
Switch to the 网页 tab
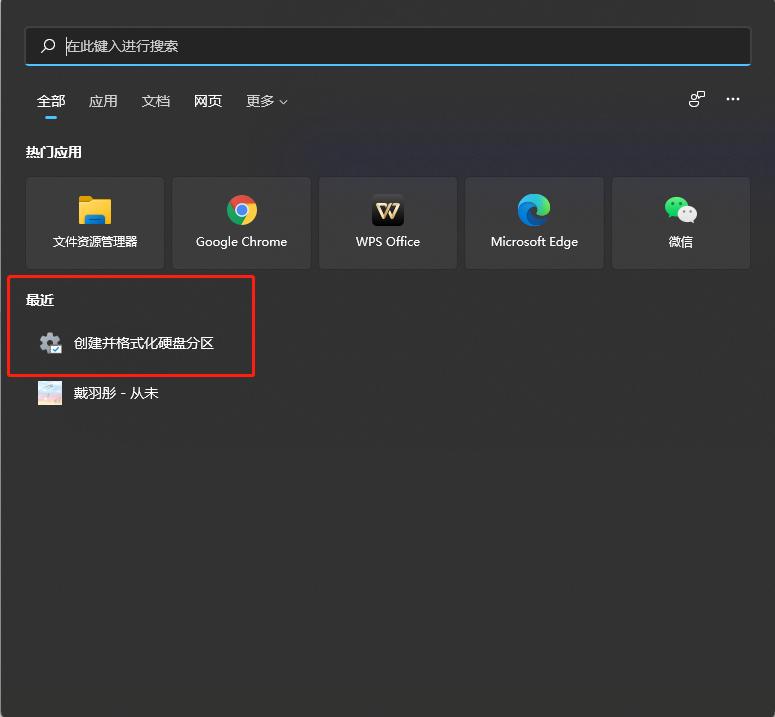(x=208, y=101)
